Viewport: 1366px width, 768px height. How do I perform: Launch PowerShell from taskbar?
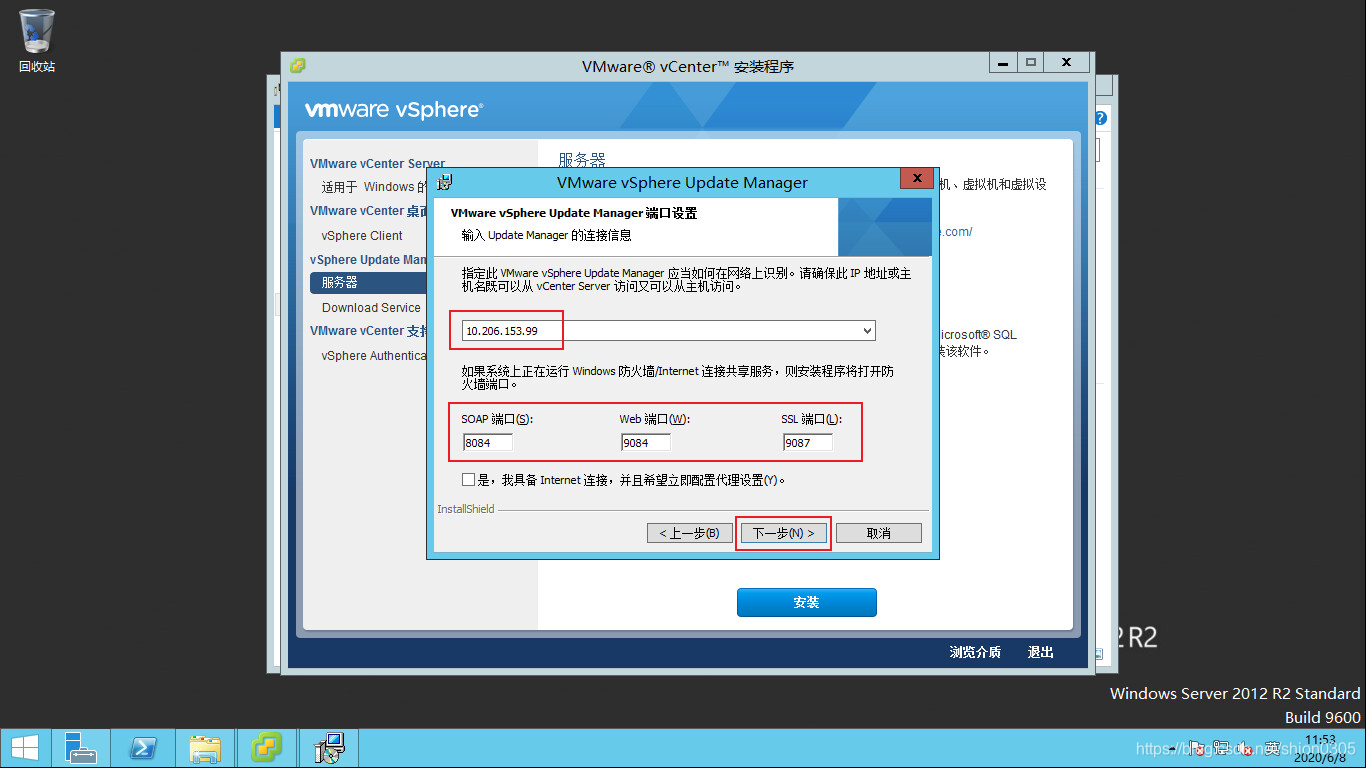(x=143, y=748)
